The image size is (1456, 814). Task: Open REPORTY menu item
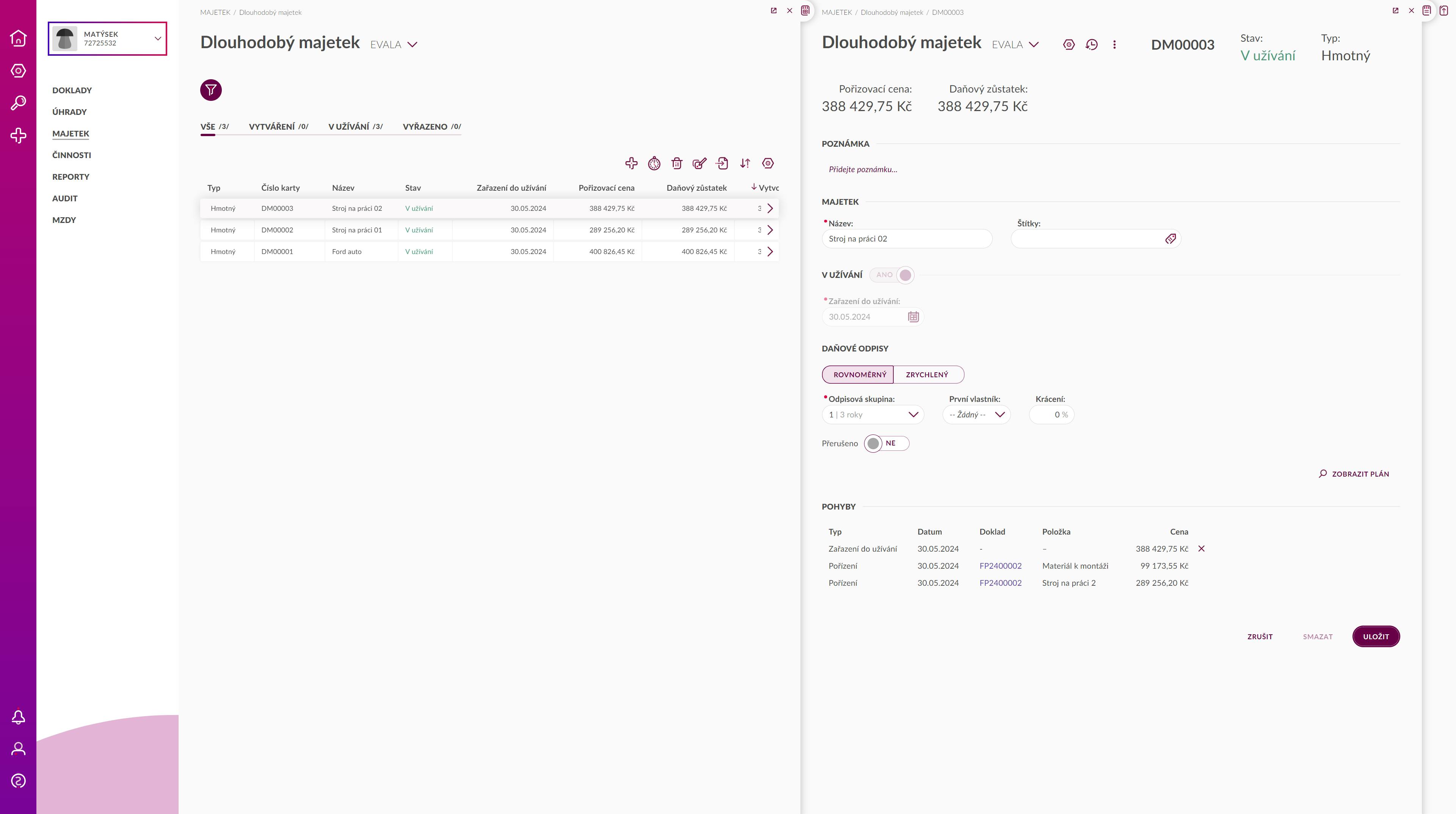point(71,177)
